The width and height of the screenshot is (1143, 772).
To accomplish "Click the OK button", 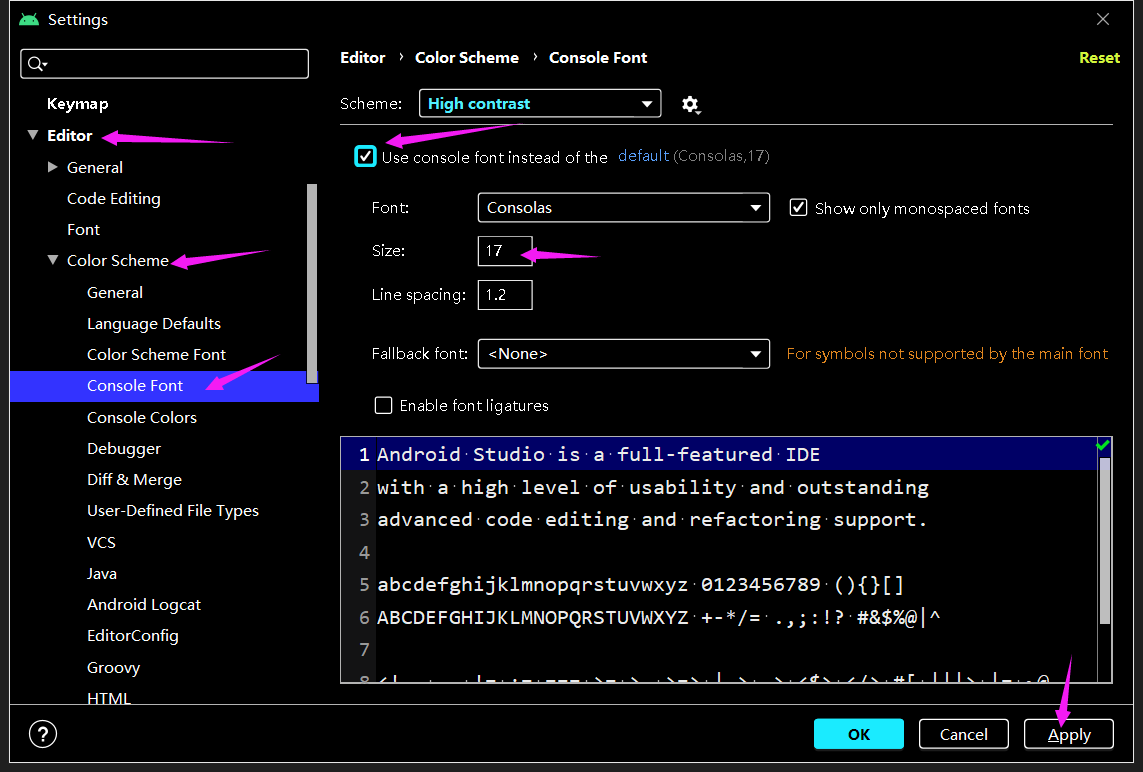I will pyautogui.click(x=859, y=734).
